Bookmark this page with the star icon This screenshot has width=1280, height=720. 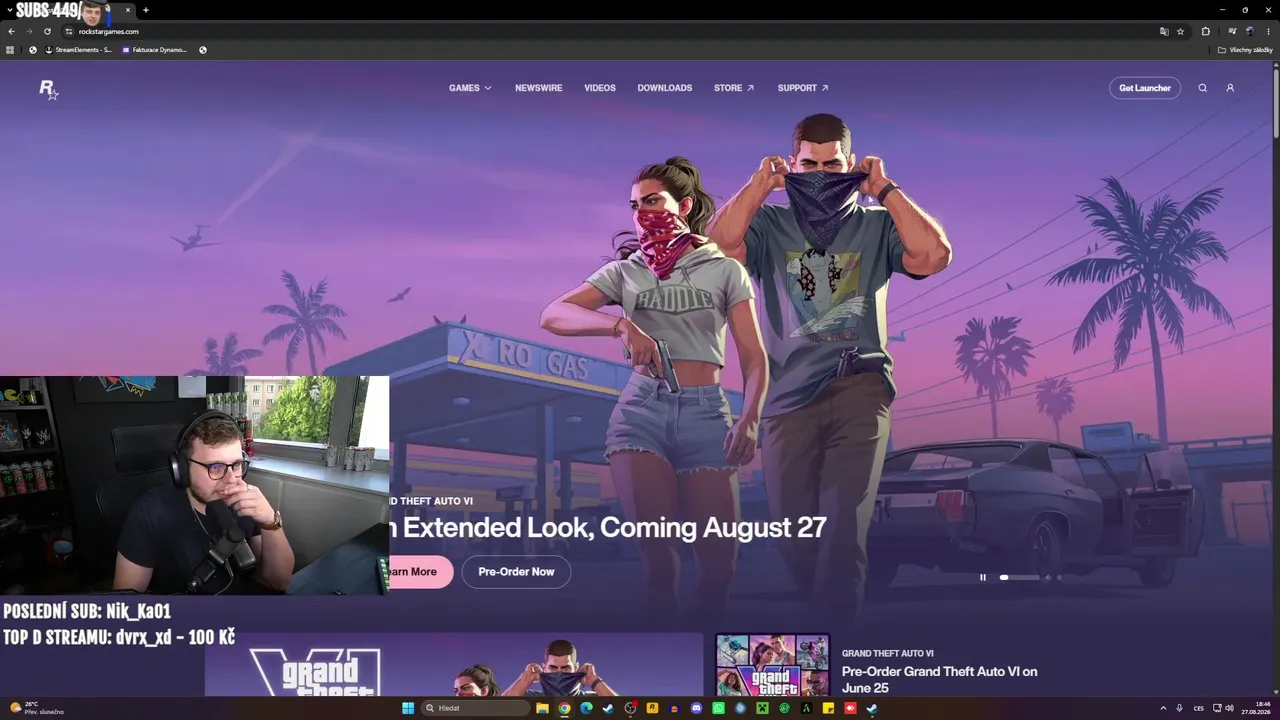[1180, 31]
